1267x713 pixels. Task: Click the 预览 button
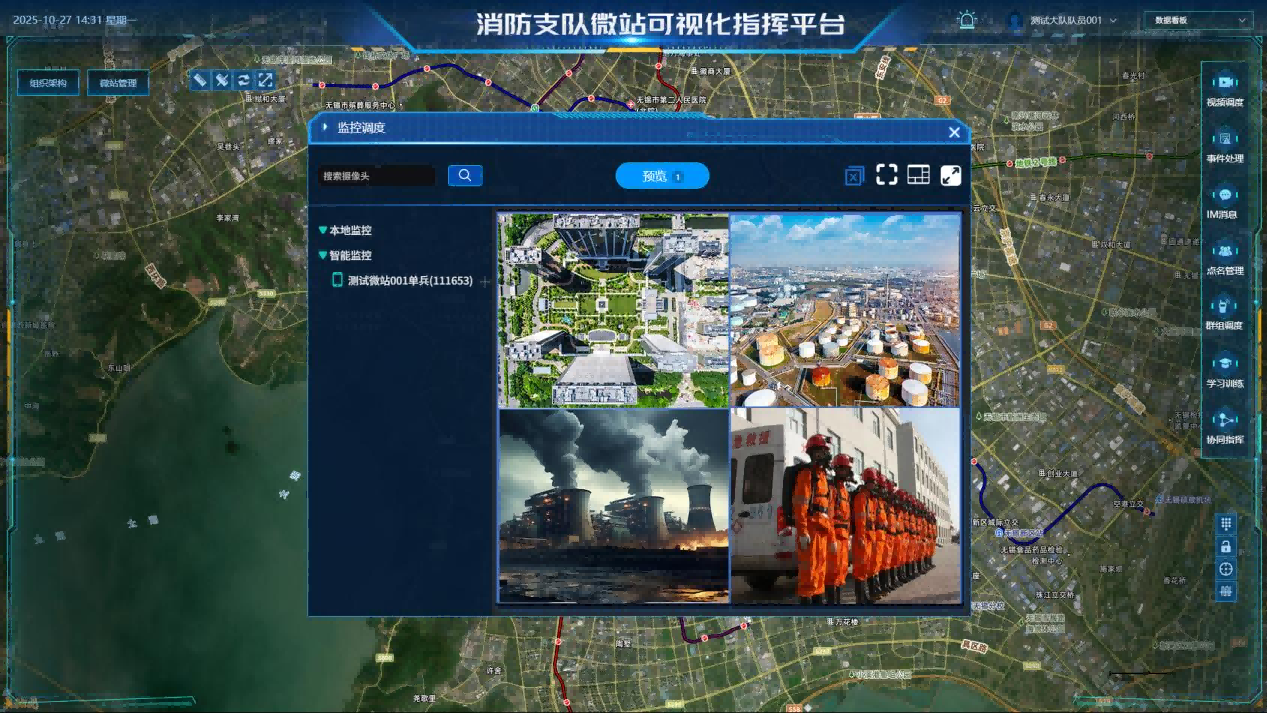[x=662, y=176]
